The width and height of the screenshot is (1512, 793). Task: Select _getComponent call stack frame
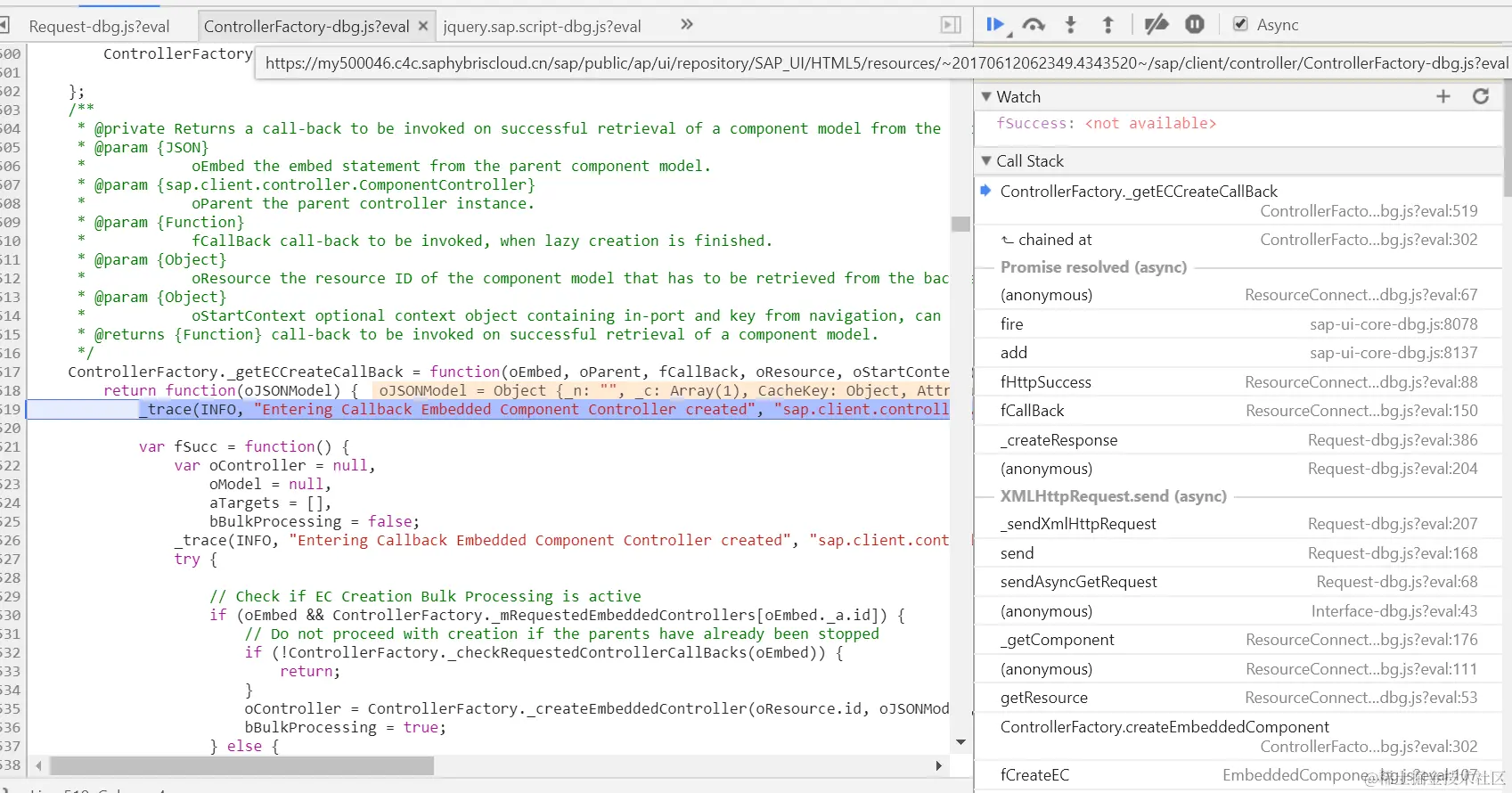1238,640
